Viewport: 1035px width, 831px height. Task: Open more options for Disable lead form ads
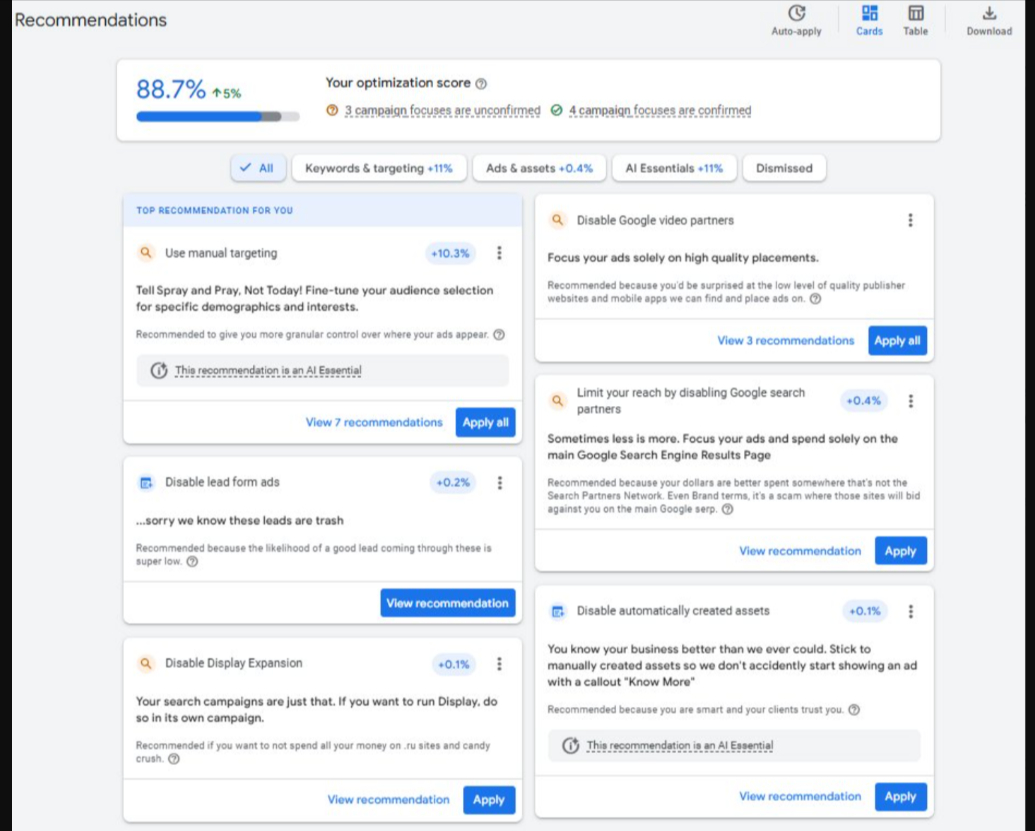(x=500, y=482)
